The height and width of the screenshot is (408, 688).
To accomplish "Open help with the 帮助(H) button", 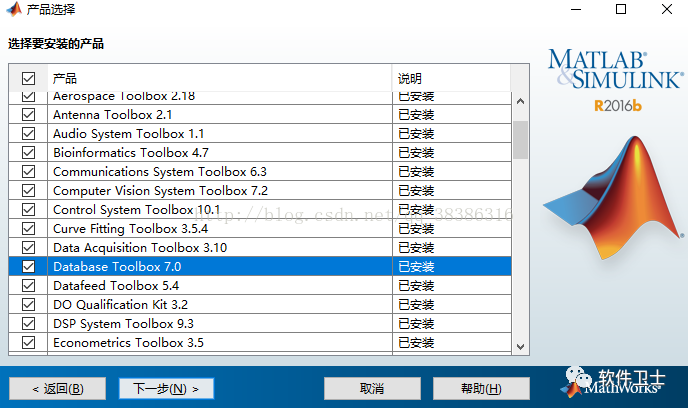I will point(481,389).
